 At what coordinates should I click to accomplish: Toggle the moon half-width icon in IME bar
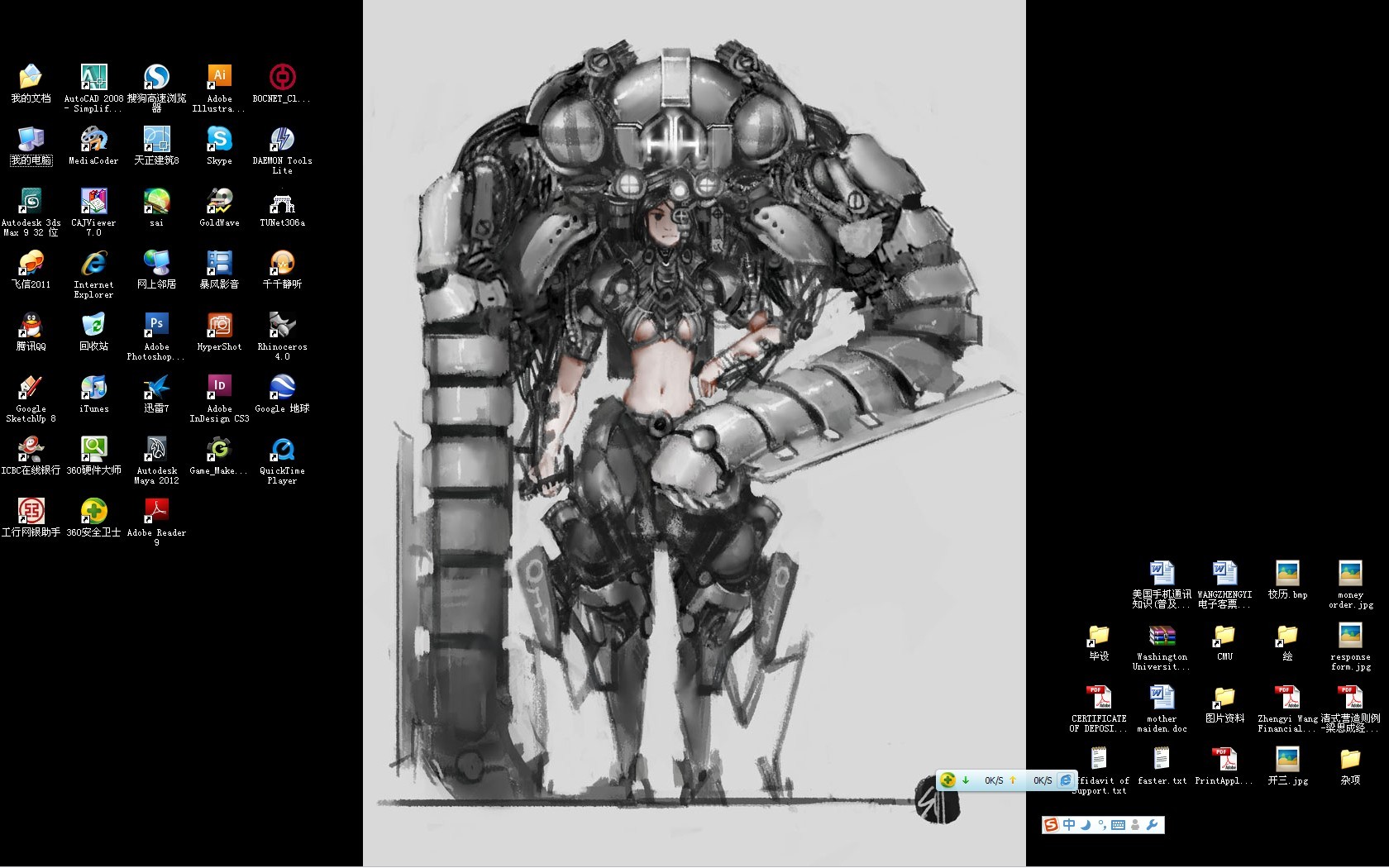coord(1086,824)
